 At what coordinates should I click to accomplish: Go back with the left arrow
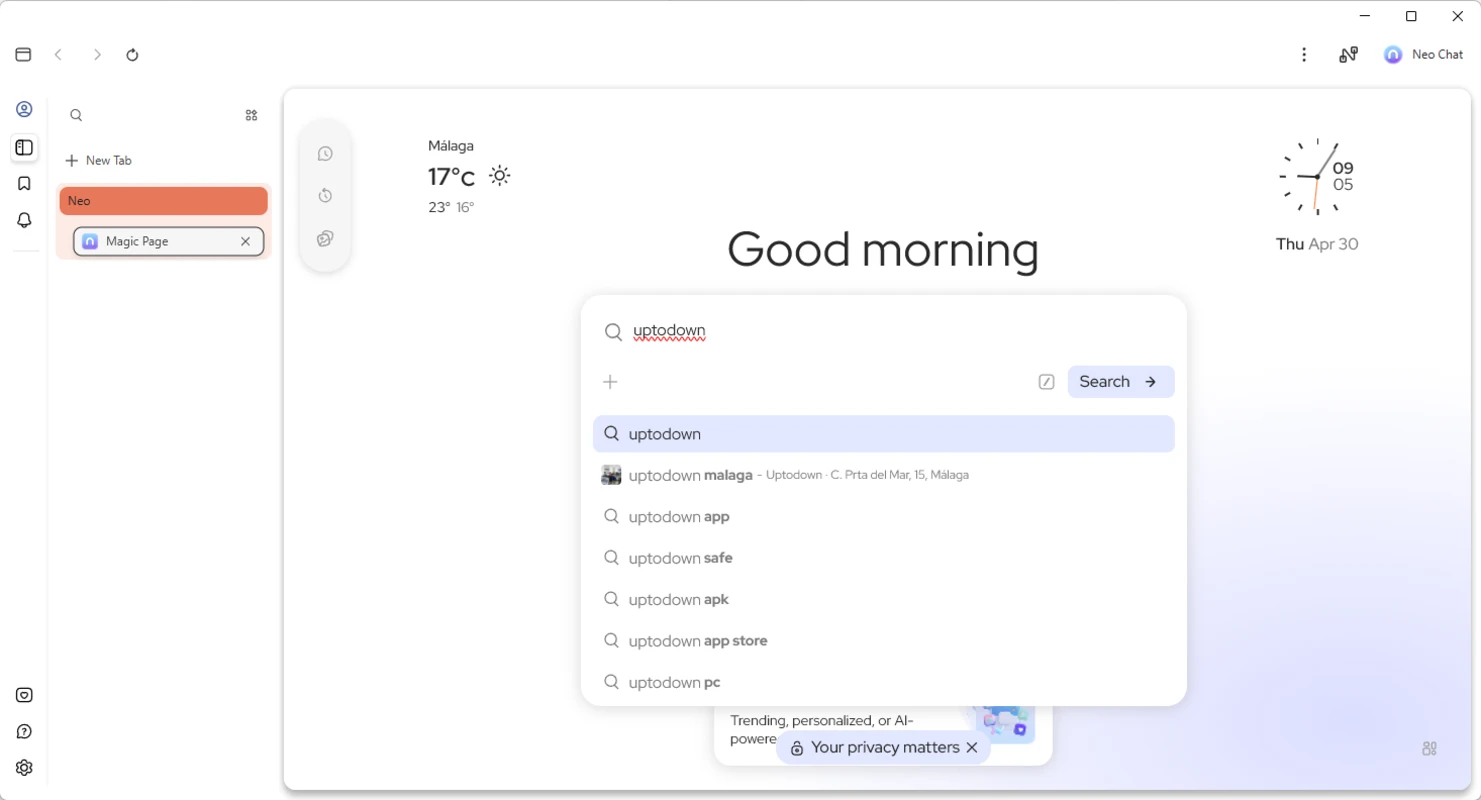[59, 55]
